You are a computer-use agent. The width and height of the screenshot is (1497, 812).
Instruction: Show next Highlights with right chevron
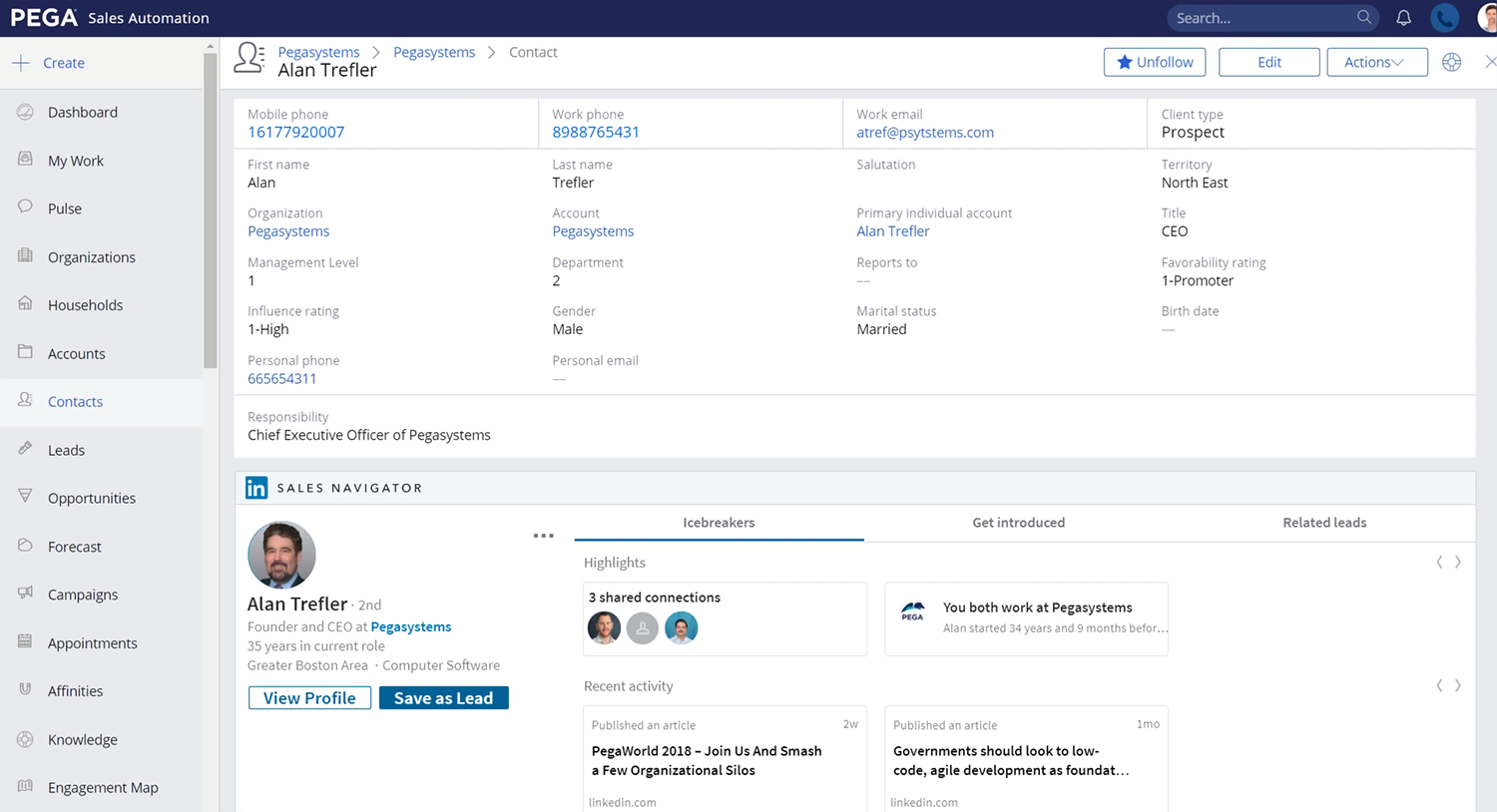tap(1458, 563)
